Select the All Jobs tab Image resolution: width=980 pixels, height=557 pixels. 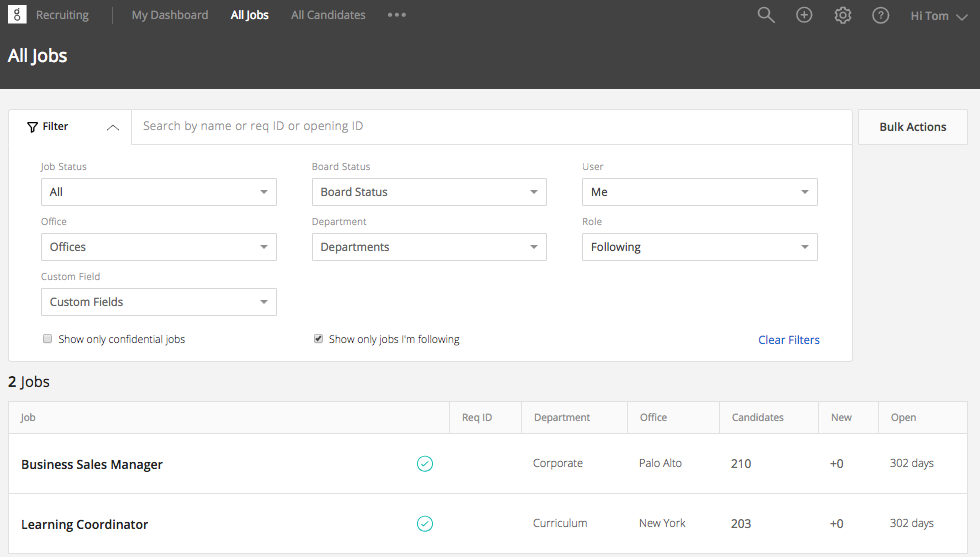pyautogui.click(x=249, y=15)
